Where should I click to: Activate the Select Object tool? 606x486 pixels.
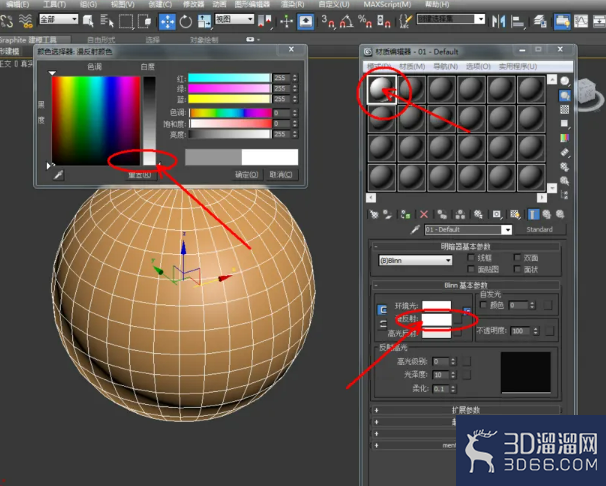(x=88, y=21)
